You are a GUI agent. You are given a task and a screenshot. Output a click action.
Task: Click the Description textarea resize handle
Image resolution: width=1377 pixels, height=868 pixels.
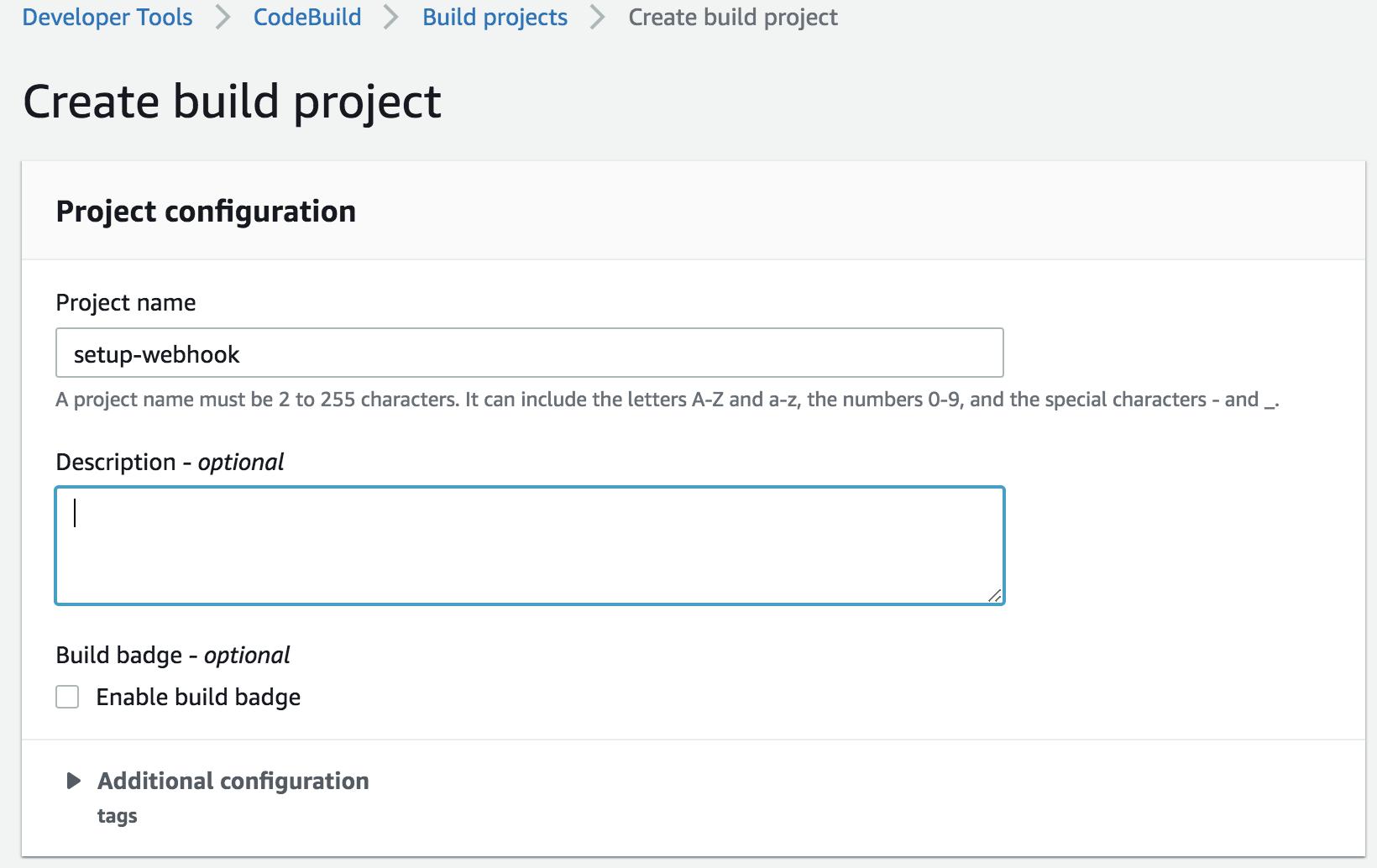[x=994, y=595]
